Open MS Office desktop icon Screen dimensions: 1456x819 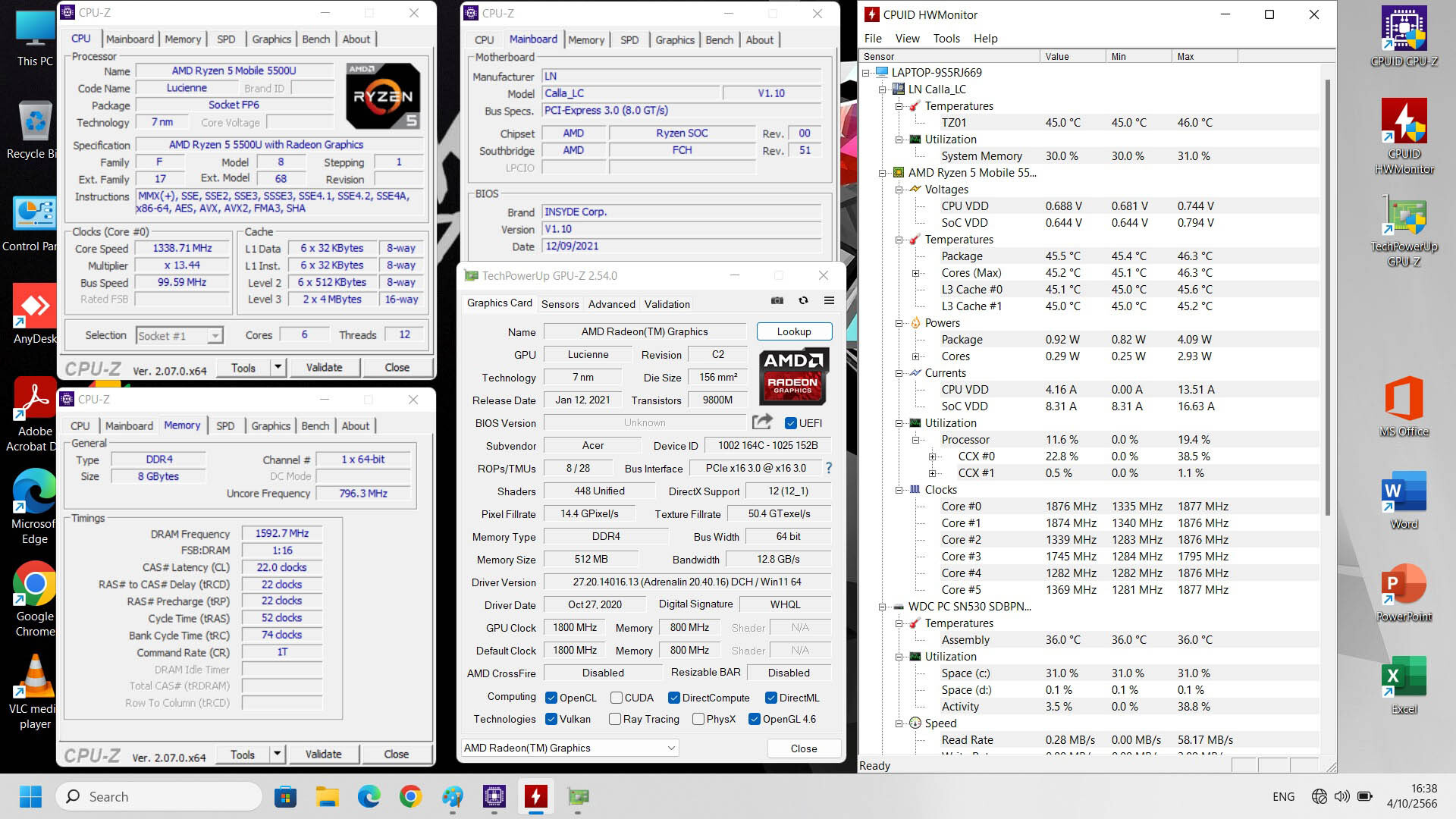click(x=1404, y=407)
